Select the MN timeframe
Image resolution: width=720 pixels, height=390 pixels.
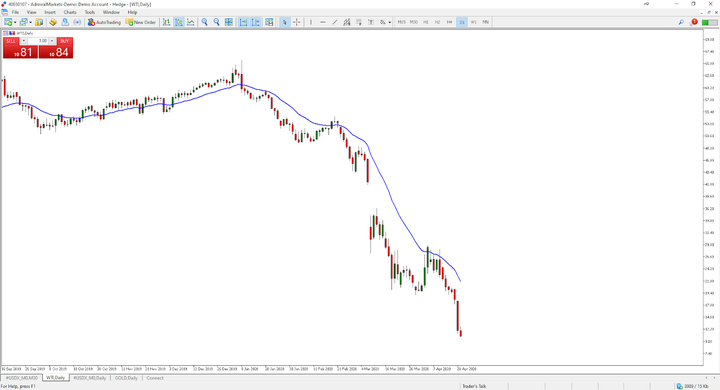click(486, 22)
